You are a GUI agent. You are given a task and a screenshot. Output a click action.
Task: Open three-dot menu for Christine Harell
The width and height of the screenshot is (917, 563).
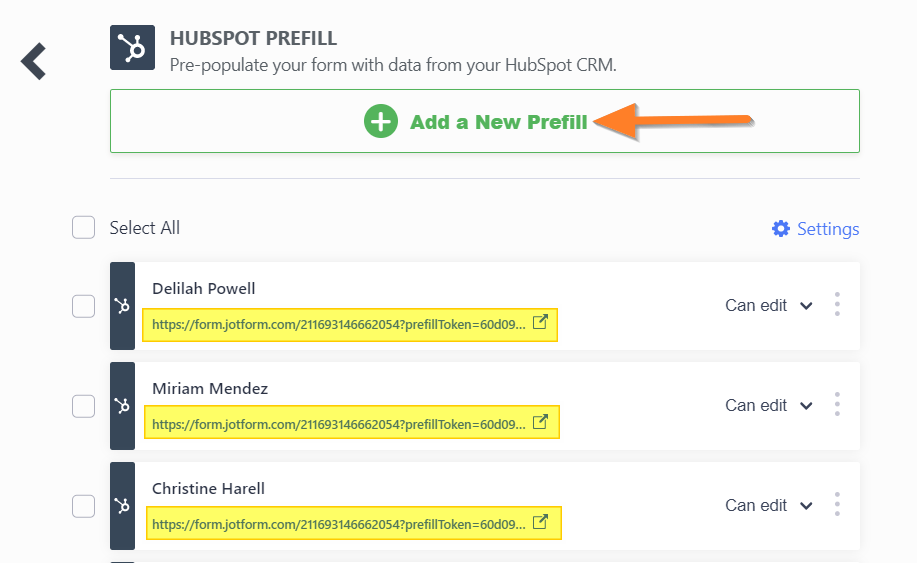pyautogui.click(x=837, y=505)
